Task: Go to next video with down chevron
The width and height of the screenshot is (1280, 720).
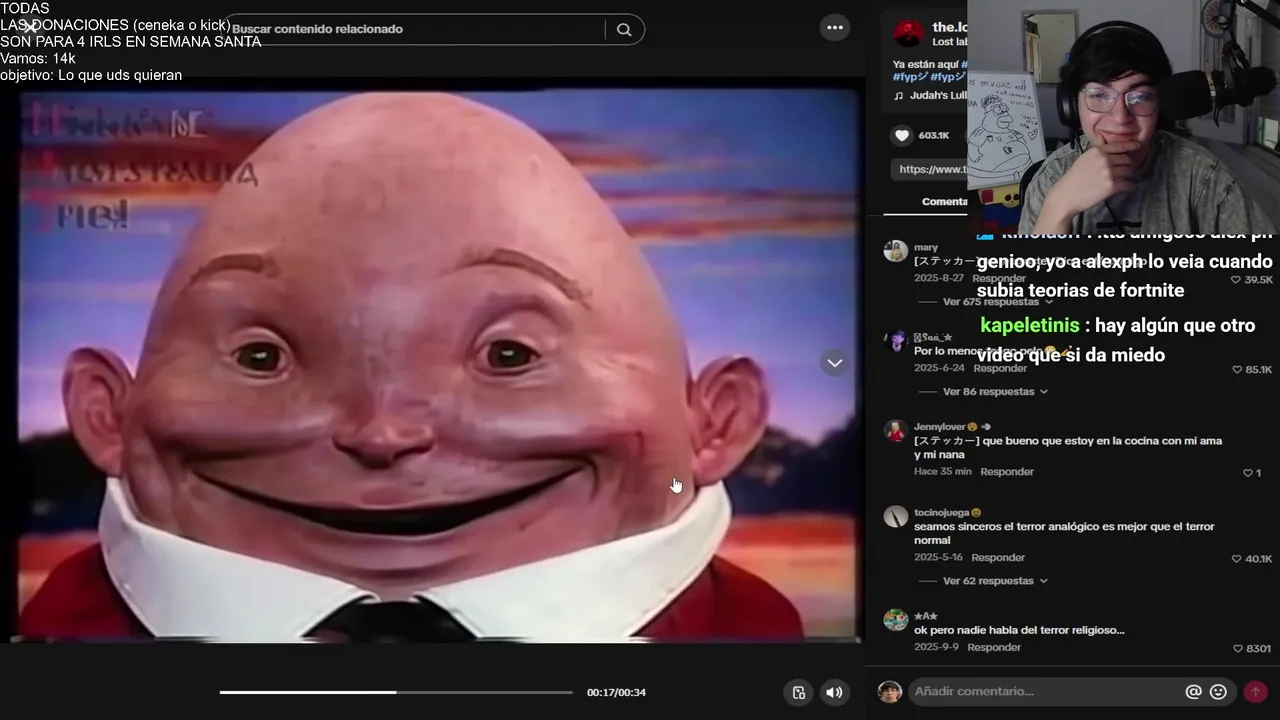Action: (835, 363)
